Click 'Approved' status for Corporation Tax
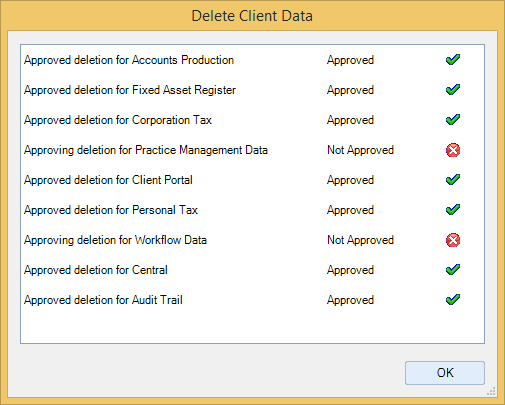505x405 pixels. [350, 120]
